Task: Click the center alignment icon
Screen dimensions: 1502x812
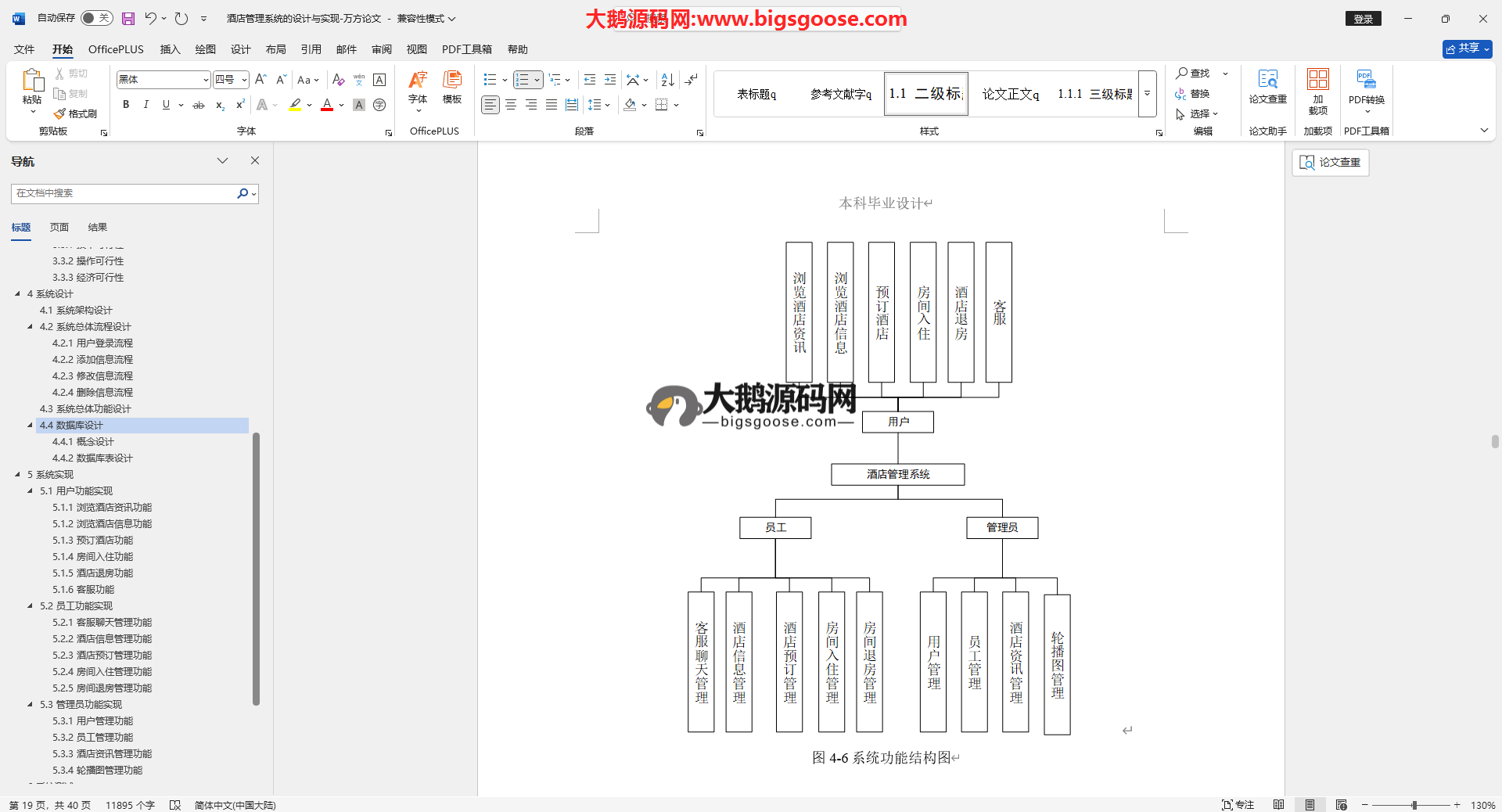Action: tap(511, 105)
